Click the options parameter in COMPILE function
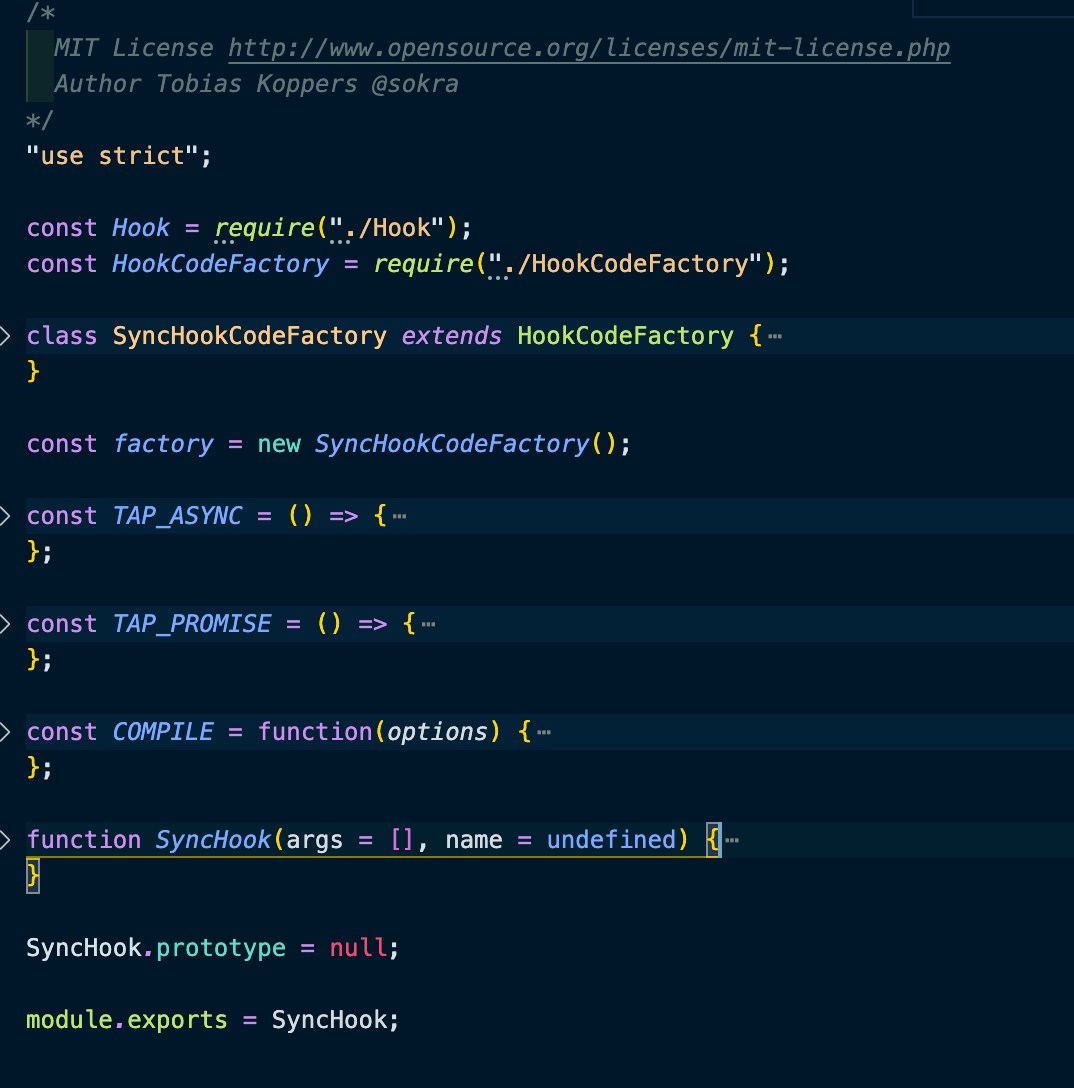Image resolution: width=1074 pixels, height=1088 pixels. [437, 732]
